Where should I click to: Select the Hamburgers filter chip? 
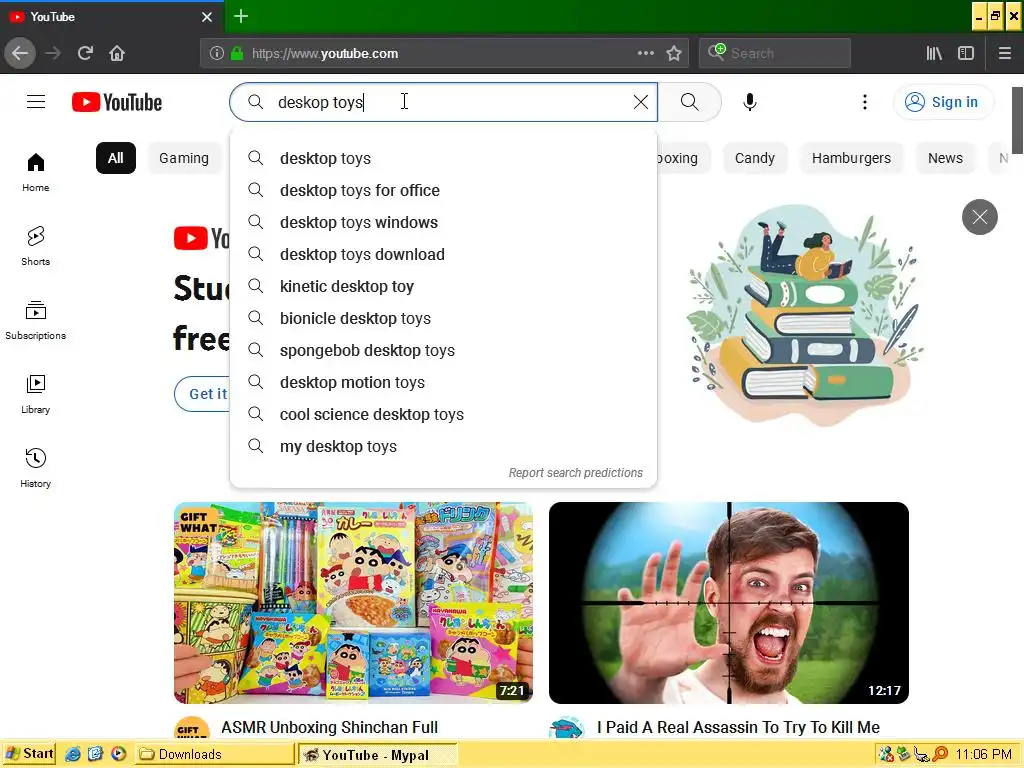point(852,158)
